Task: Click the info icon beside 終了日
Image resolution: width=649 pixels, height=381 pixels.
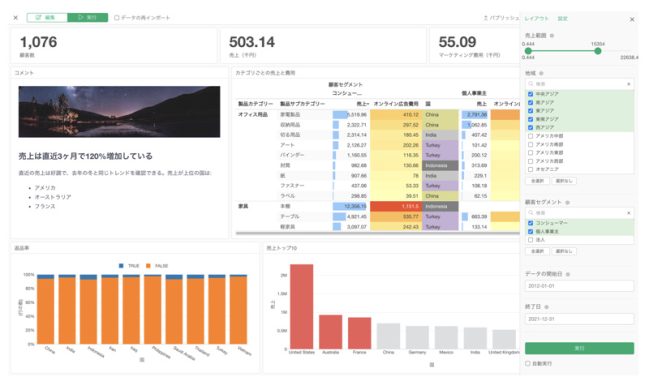Action: tap(546, 307)
